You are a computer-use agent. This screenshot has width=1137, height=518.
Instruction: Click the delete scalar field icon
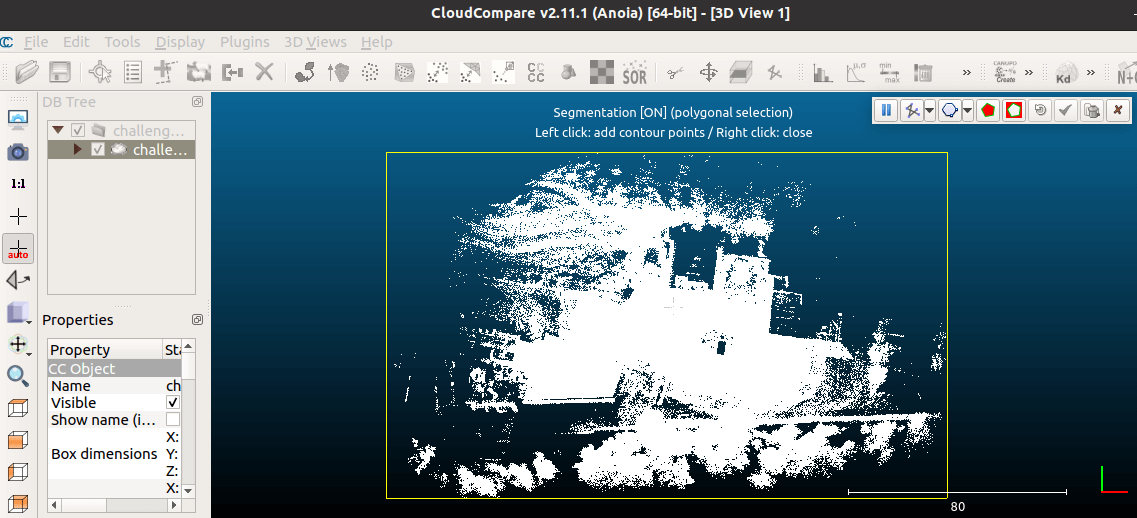[923, 72]
